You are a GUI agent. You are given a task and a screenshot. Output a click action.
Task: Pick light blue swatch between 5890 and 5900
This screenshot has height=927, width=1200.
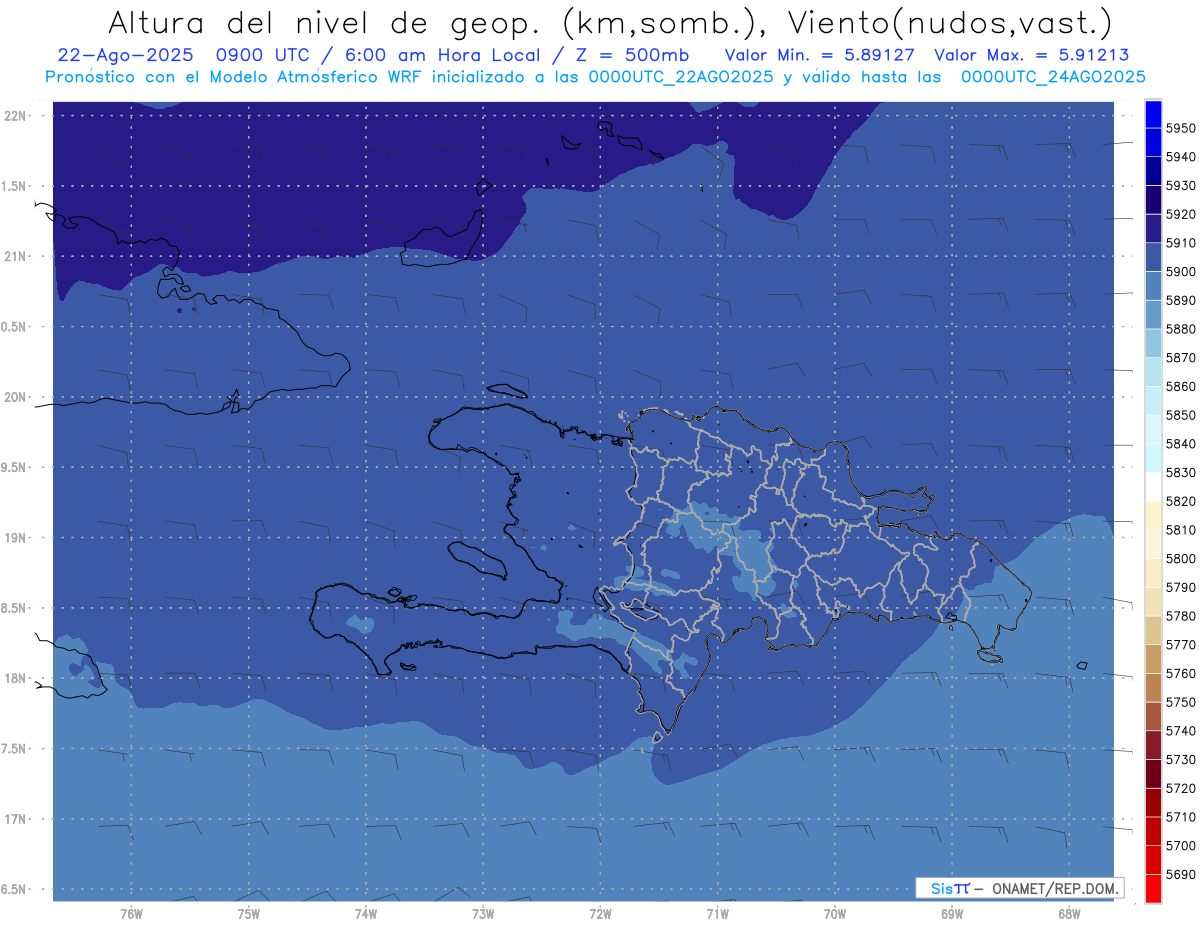pyautogui.click(x=1152, y=286)
